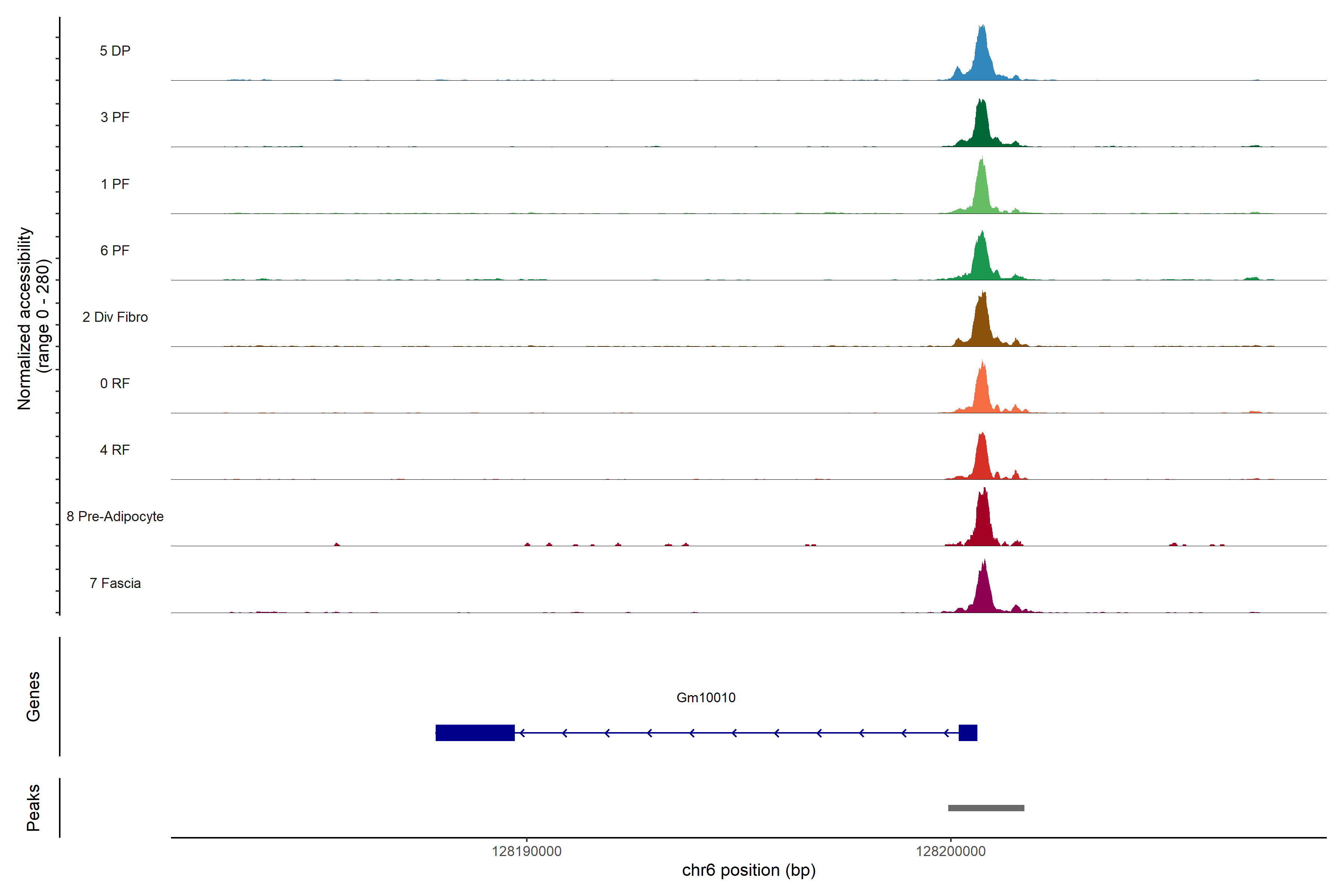Viewport: 1344px width, 896px height.
Task: Click the Gm10010 gene name label
Action: [x=706, y=697]
